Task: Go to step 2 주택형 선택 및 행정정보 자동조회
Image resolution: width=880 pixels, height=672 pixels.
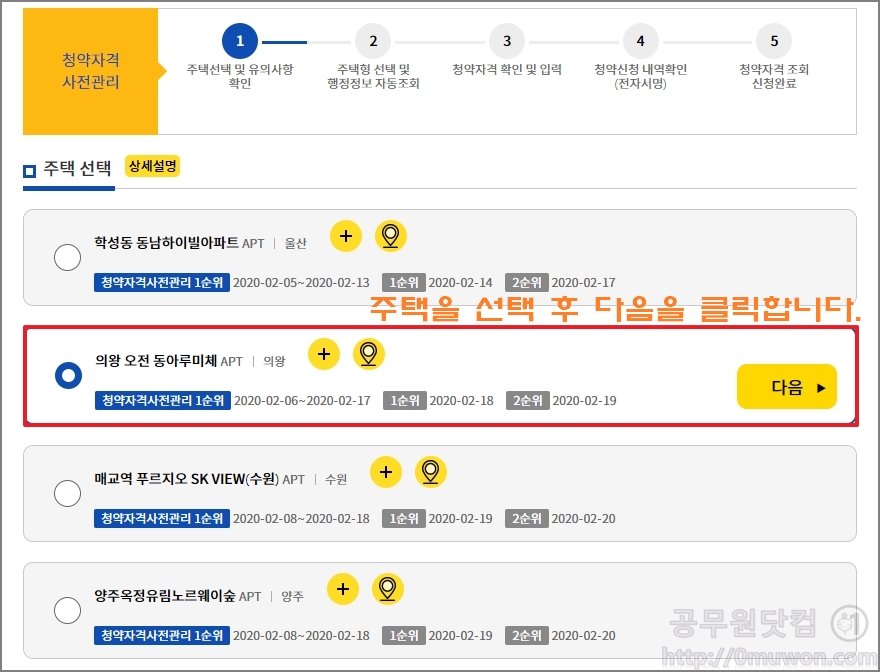Action: tap(373, 56)
